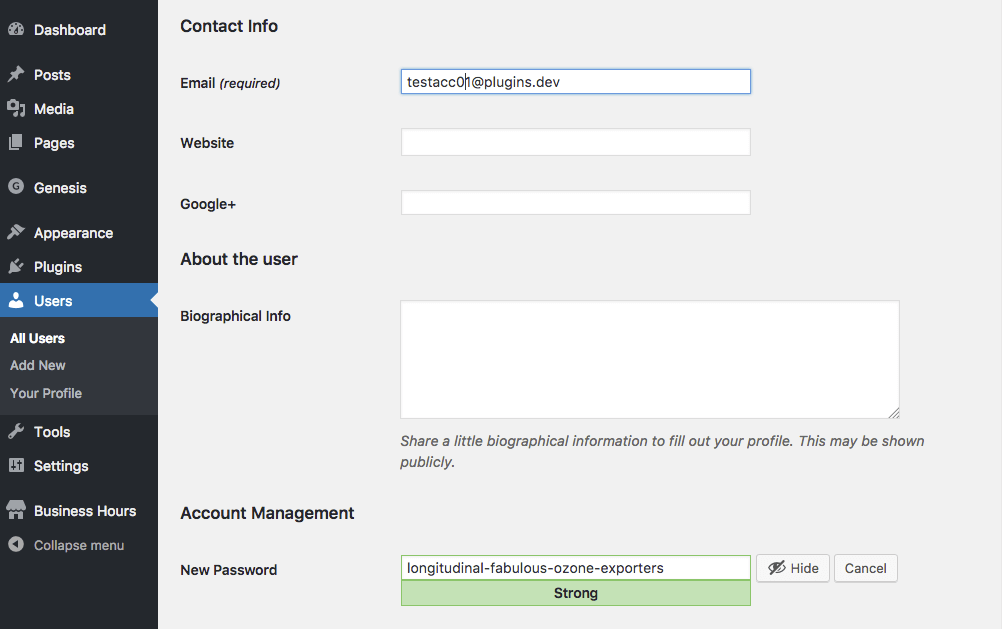Click the Business Hours store icon
This screenshot has height=629, width=1002.
click(x=16, y=511)
